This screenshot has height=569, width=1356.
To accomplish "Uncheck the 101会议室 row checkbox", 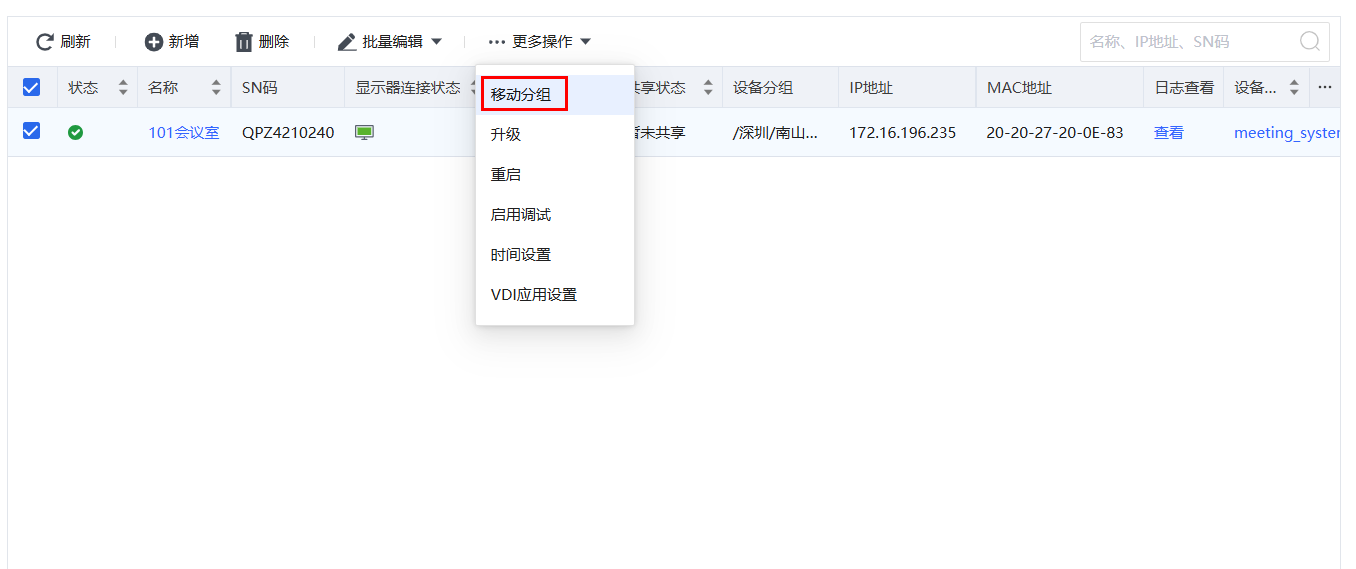I will [x=31, y=131].
